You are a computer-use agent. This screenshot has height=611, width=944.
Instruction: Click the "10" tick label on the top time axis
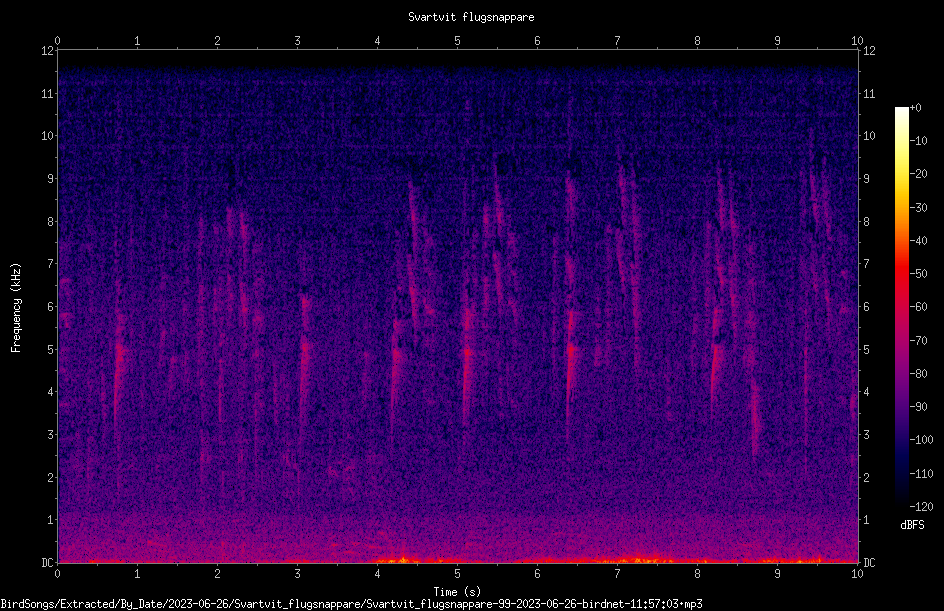point(857,40)
